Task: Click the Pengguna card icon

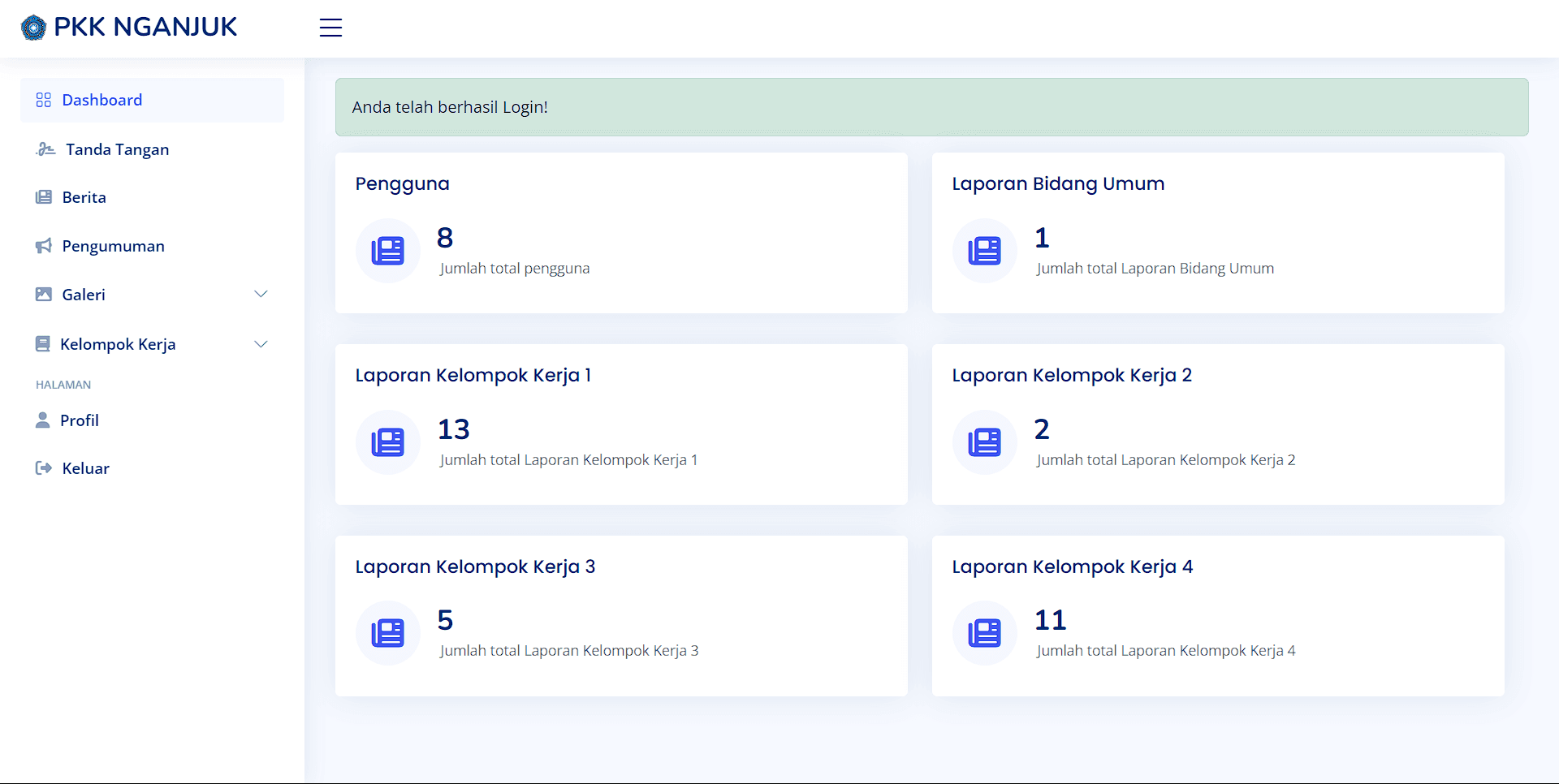Action: pos(387,251)
